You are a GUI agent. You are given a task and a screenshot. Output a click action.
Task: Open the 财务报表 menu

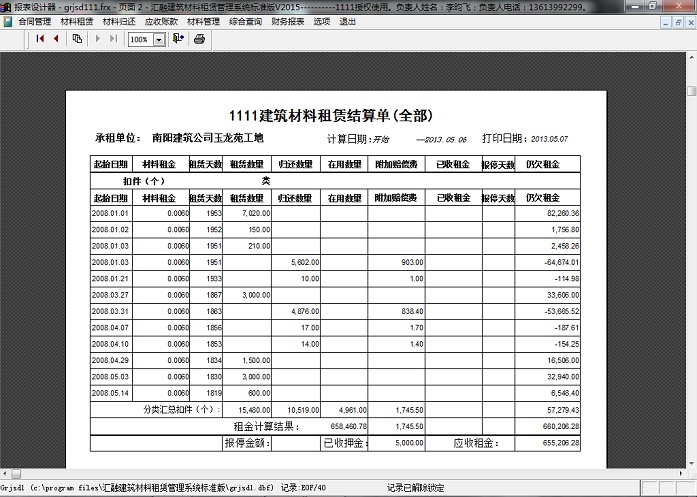[288, 22]
